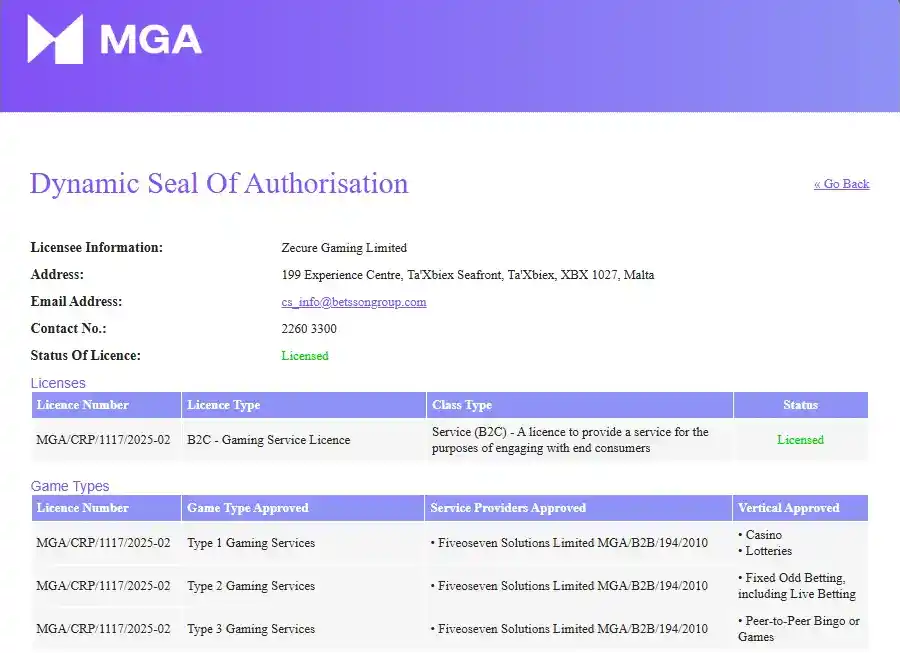
Task: Click the Peer-to-Peer Bingo or Games entry
Action: pos(799,629)
